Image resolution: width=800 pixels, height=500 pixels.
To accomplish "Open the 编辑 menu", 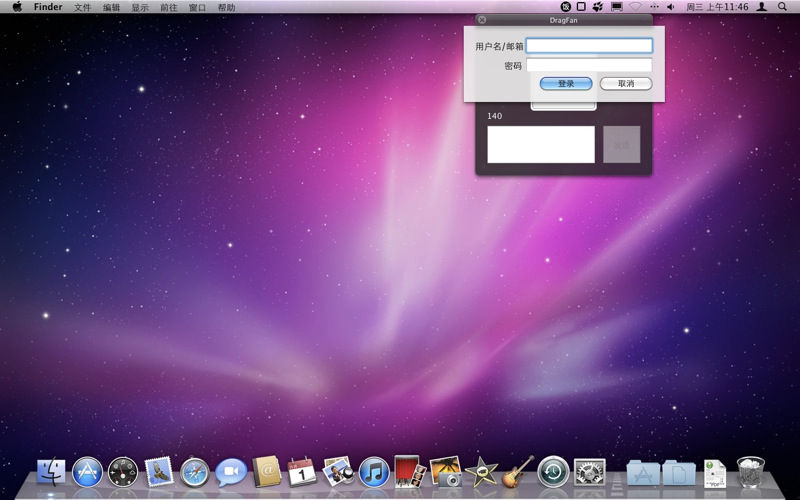I will point(111,7).
